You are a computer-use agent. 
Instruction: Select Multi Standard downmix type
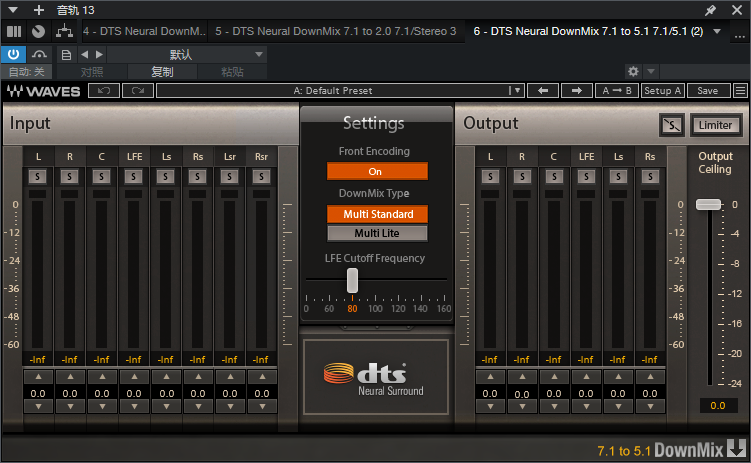pyautogui.click(x=377, y=214)
